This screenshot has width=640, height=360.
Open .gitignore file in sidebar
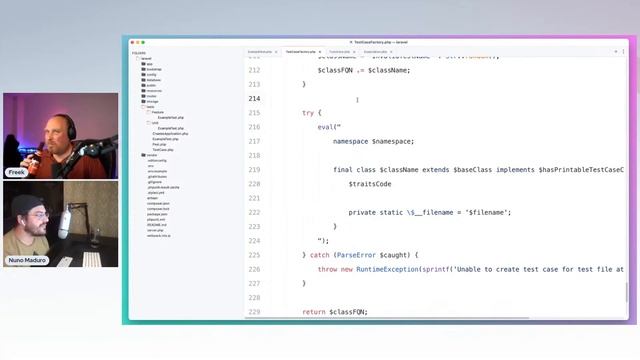(x=155, y=182)
